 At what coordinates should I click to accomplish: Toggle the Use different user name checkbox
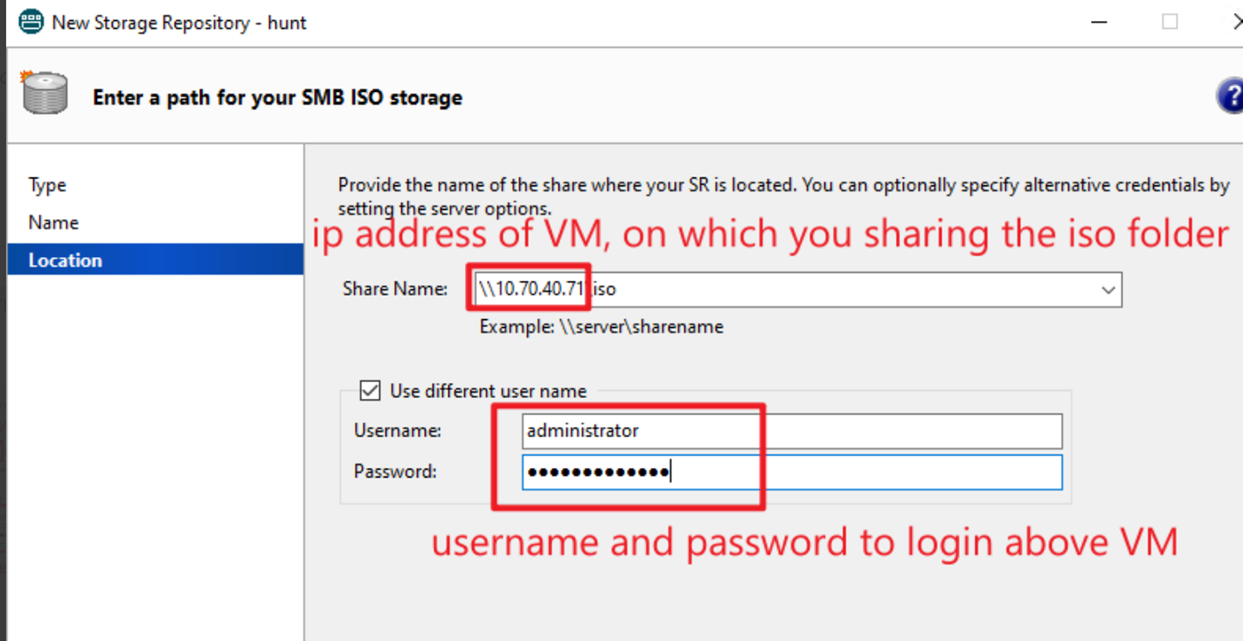tap(370, 391)
